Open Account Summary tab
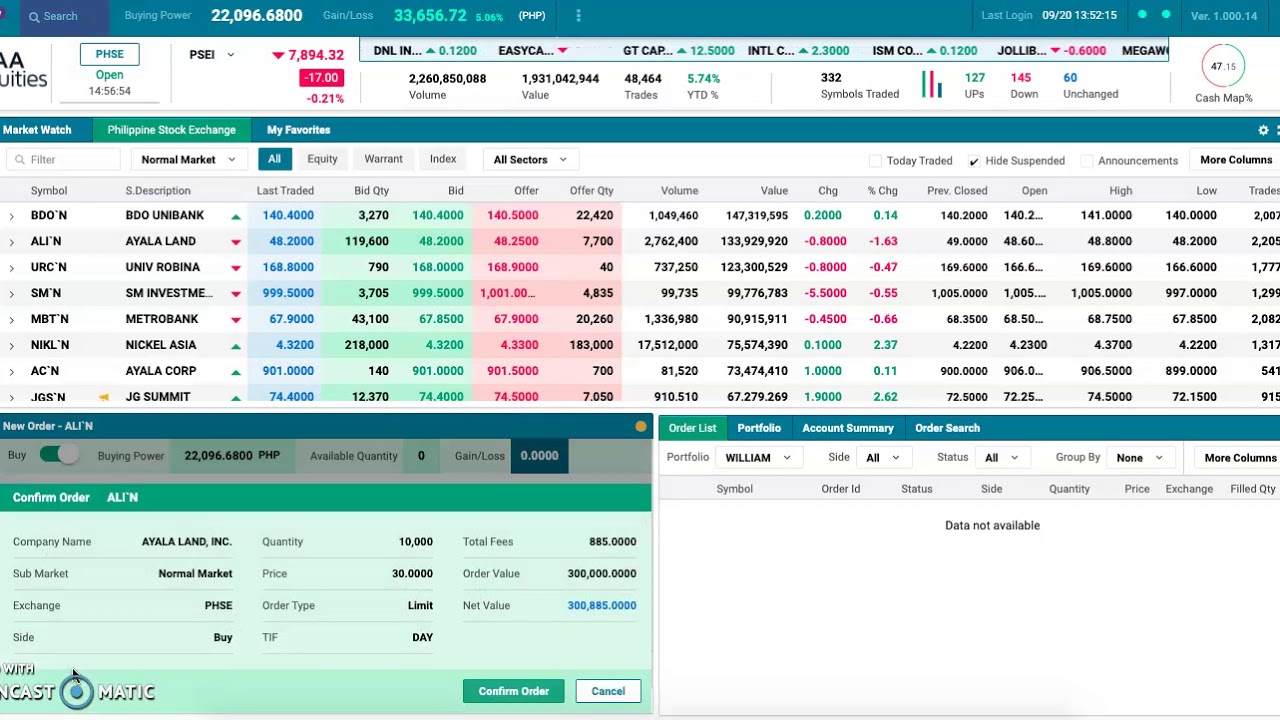 [848, 428]
